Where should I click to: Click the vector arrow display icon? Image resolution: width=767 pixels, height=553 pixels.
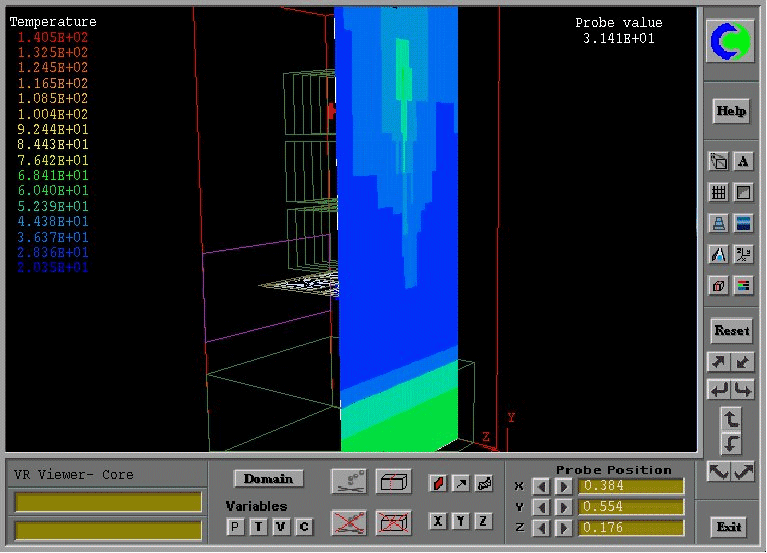pos(461,484)
